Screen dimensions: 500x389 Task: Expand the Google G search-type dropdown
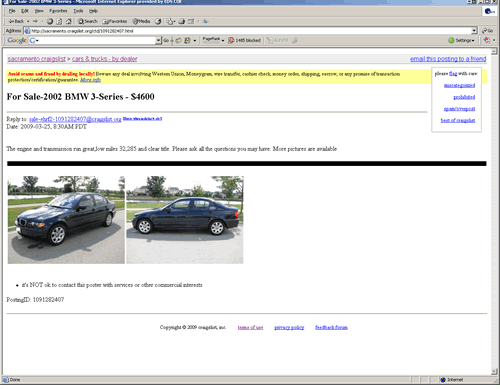pyautogui.click(x=37, y=40)
